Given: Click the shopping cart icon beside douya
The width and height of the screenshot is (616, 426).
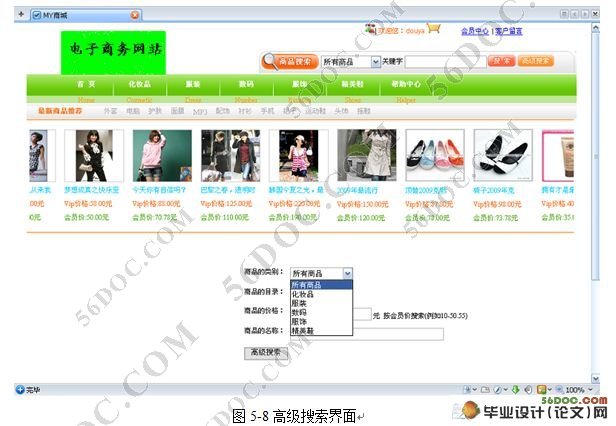Looking at the screenshot, I should tap(434, 28).
